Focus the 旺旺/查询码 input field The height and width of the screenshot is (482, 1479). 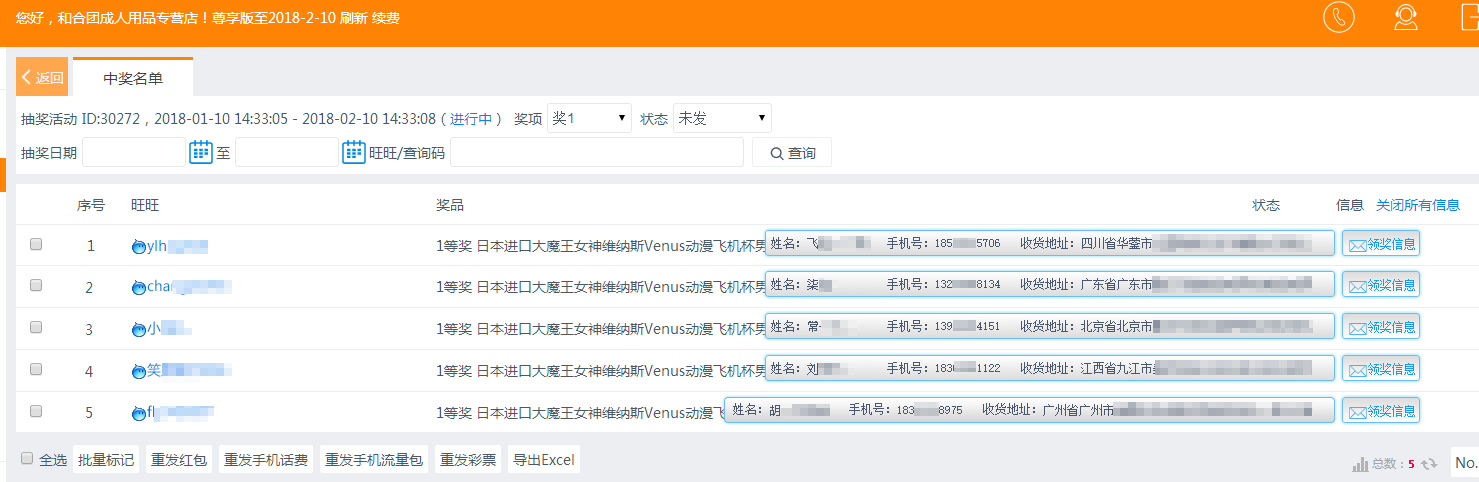click(596, 152)
